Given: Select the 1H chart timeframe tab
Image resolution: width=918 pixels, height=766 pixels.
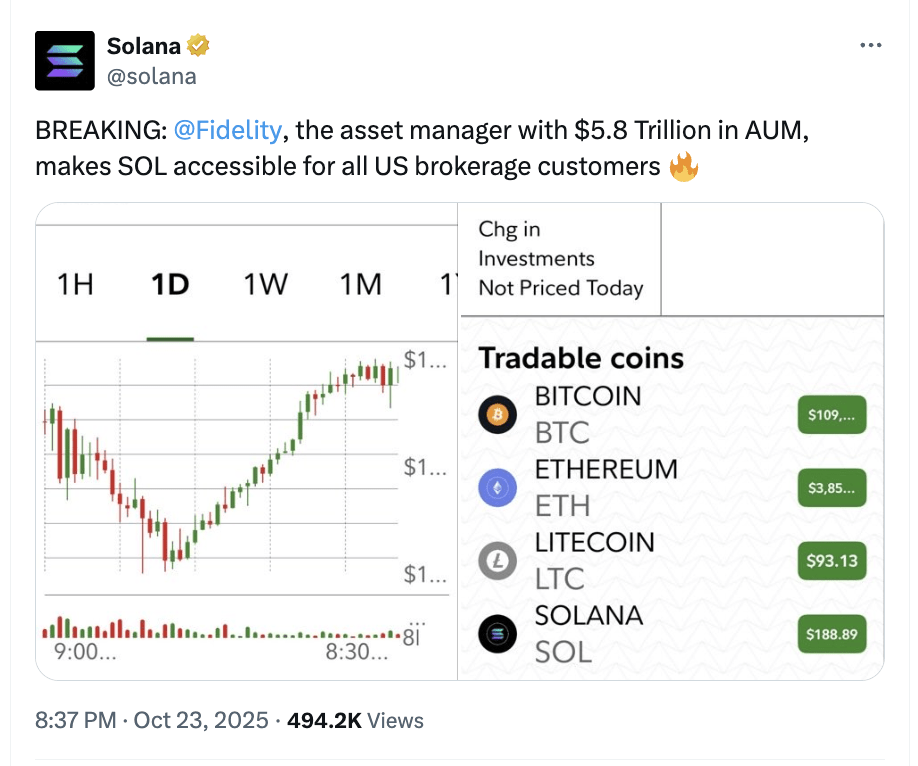Looking at the screenshot, I should tap(75, 285).
